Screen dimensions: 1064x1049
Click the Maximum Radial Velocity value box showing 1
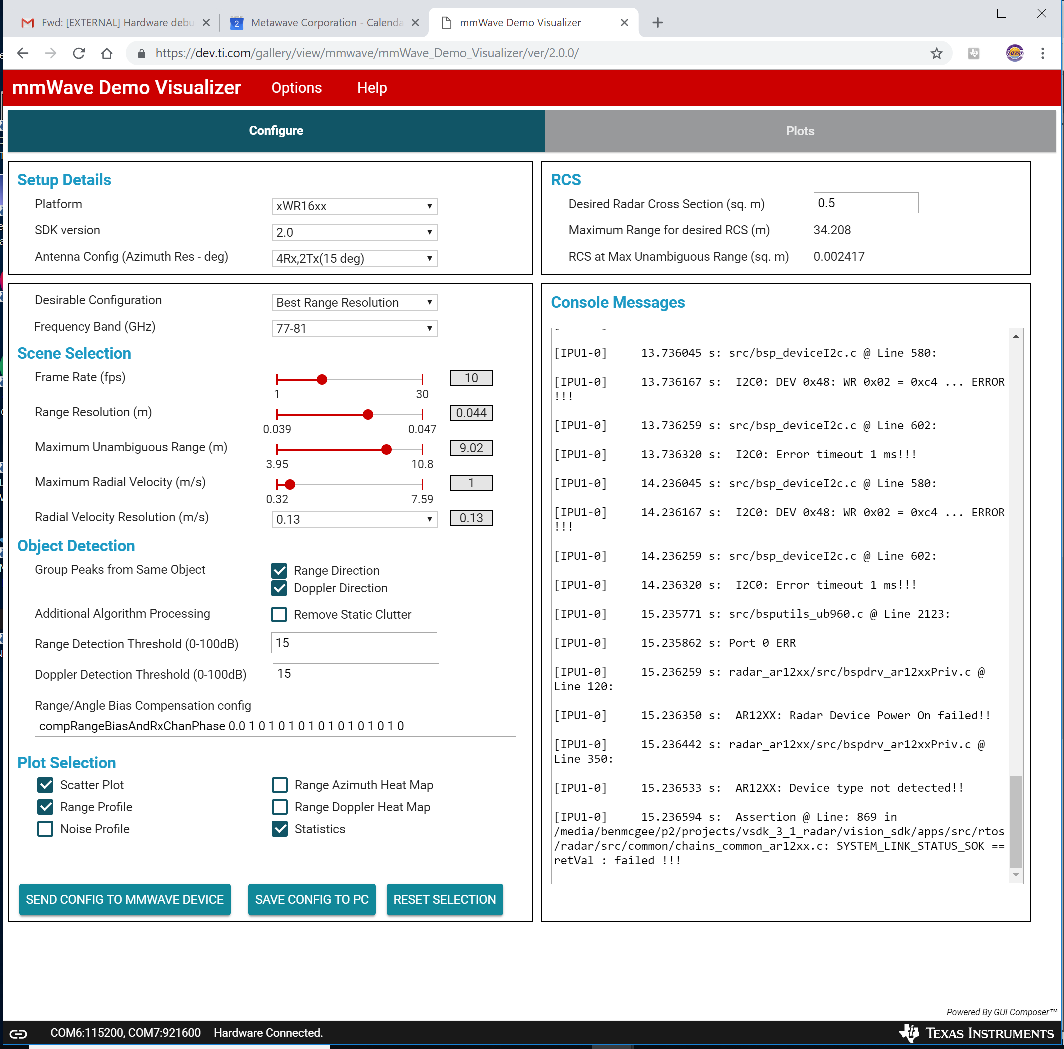(471, 483)
